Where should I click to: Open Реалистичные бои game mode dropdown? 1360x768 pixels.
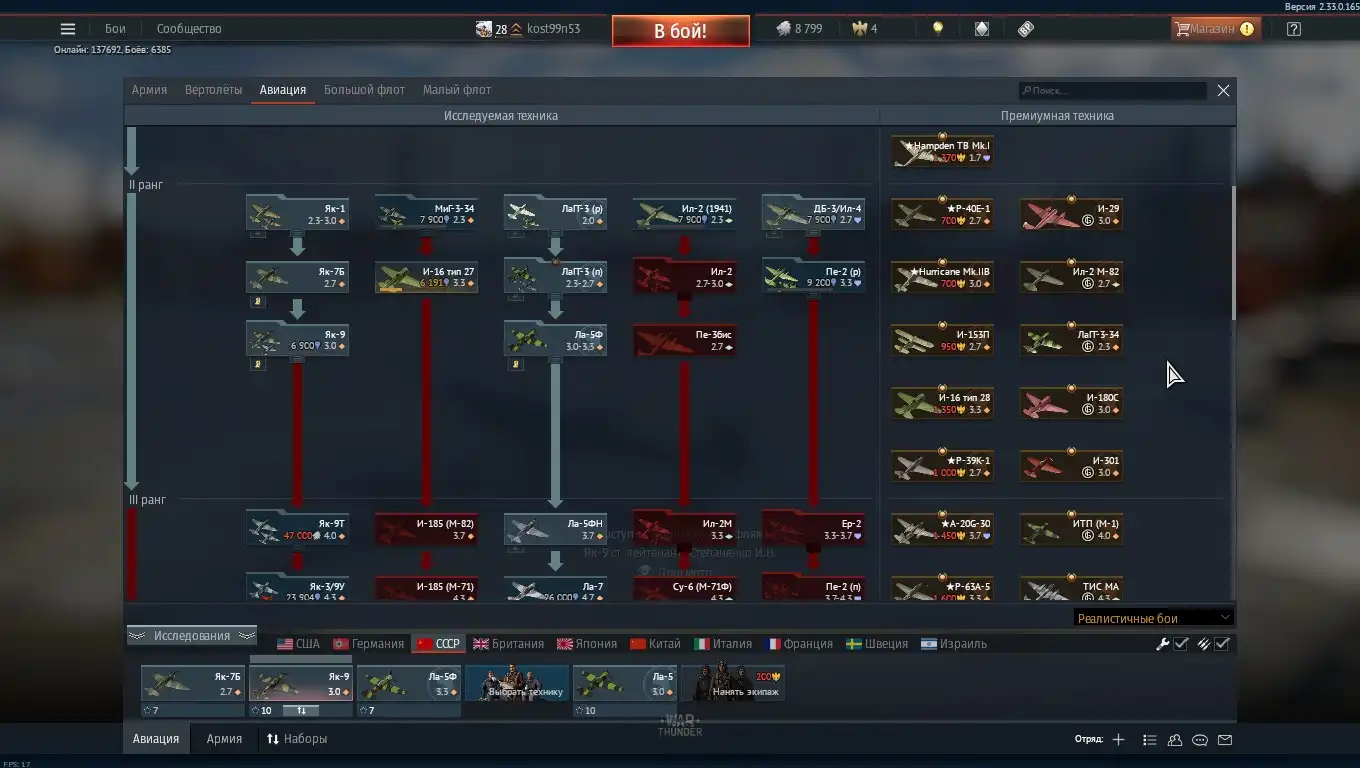coord(1153,618)
